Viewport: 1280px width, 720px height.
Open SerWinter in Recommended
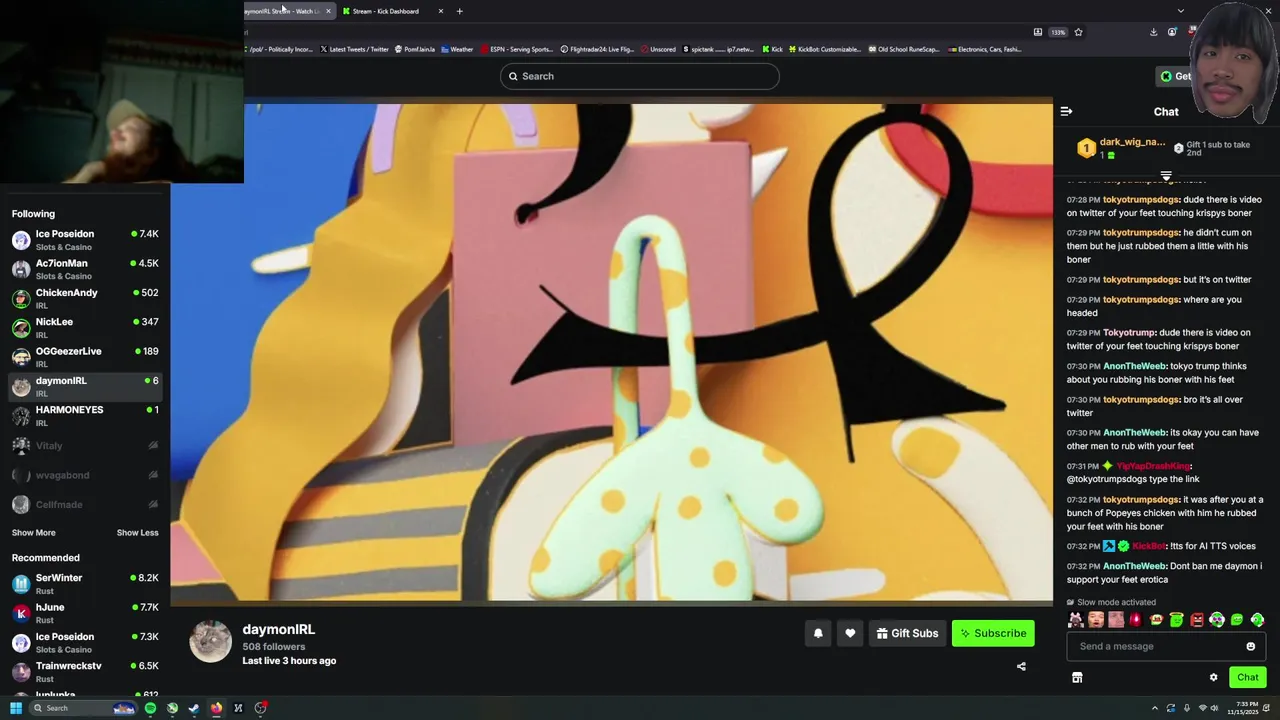[x=85, y=583]
